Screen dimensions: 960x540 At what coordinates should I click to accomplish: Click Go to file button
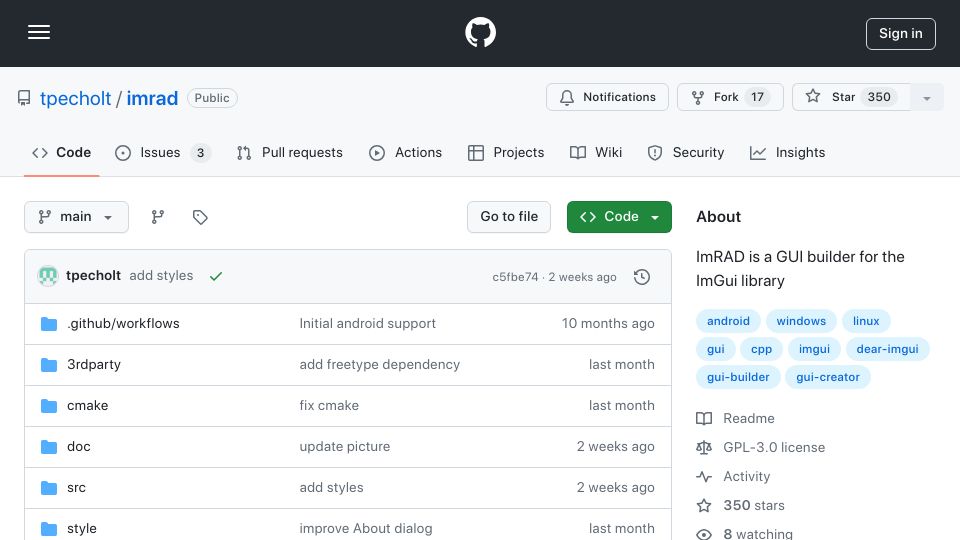509,217
